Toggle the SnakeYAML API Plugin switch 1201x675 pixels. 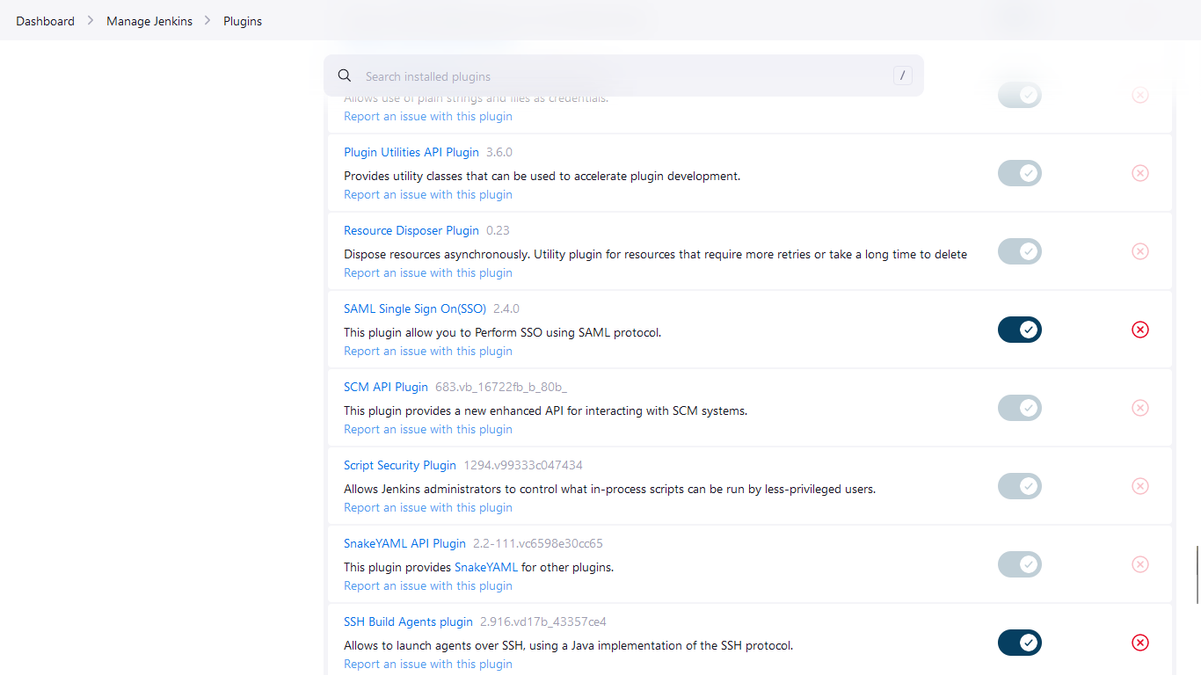(x=1020, y=564)
